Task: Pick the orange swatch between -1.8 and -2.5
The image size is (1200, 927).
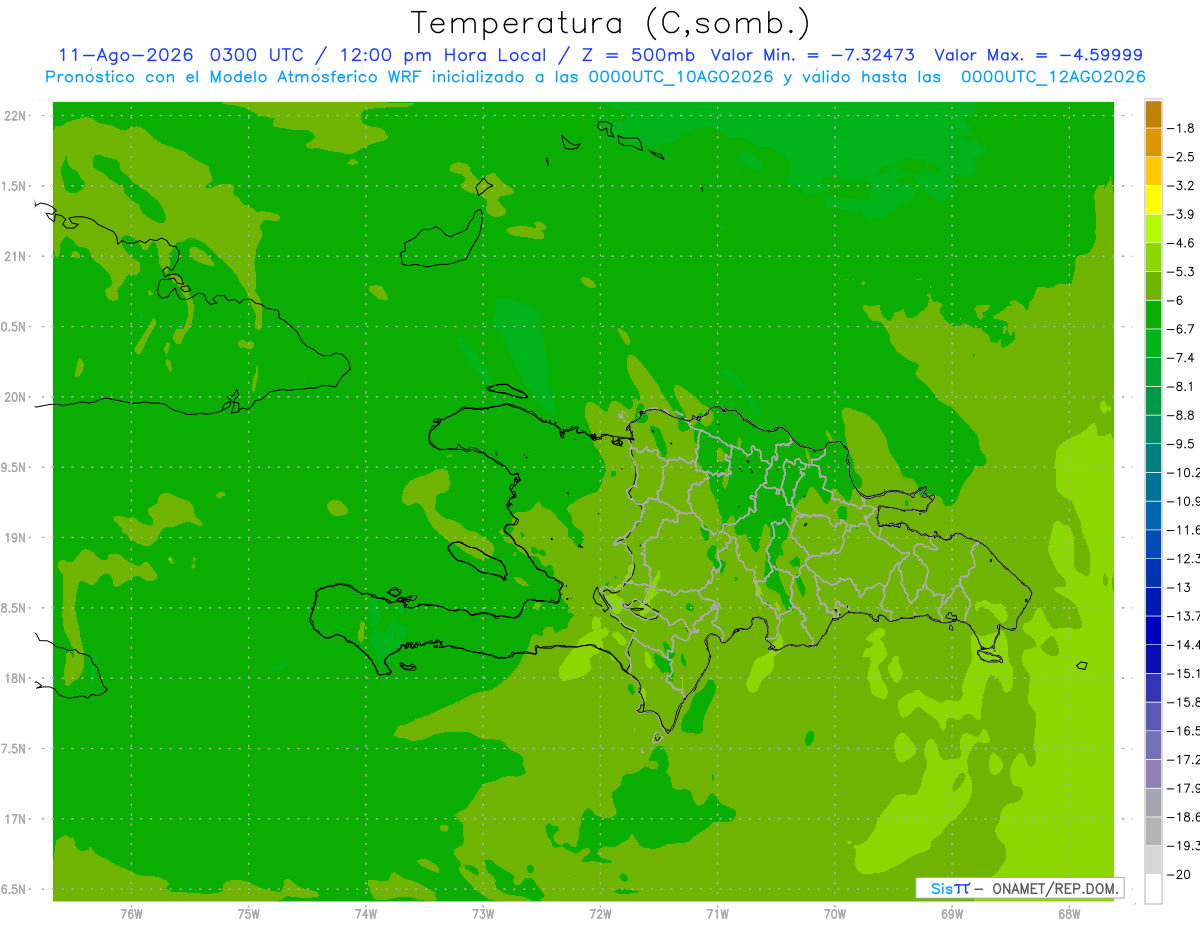Action: (1153, 143)
